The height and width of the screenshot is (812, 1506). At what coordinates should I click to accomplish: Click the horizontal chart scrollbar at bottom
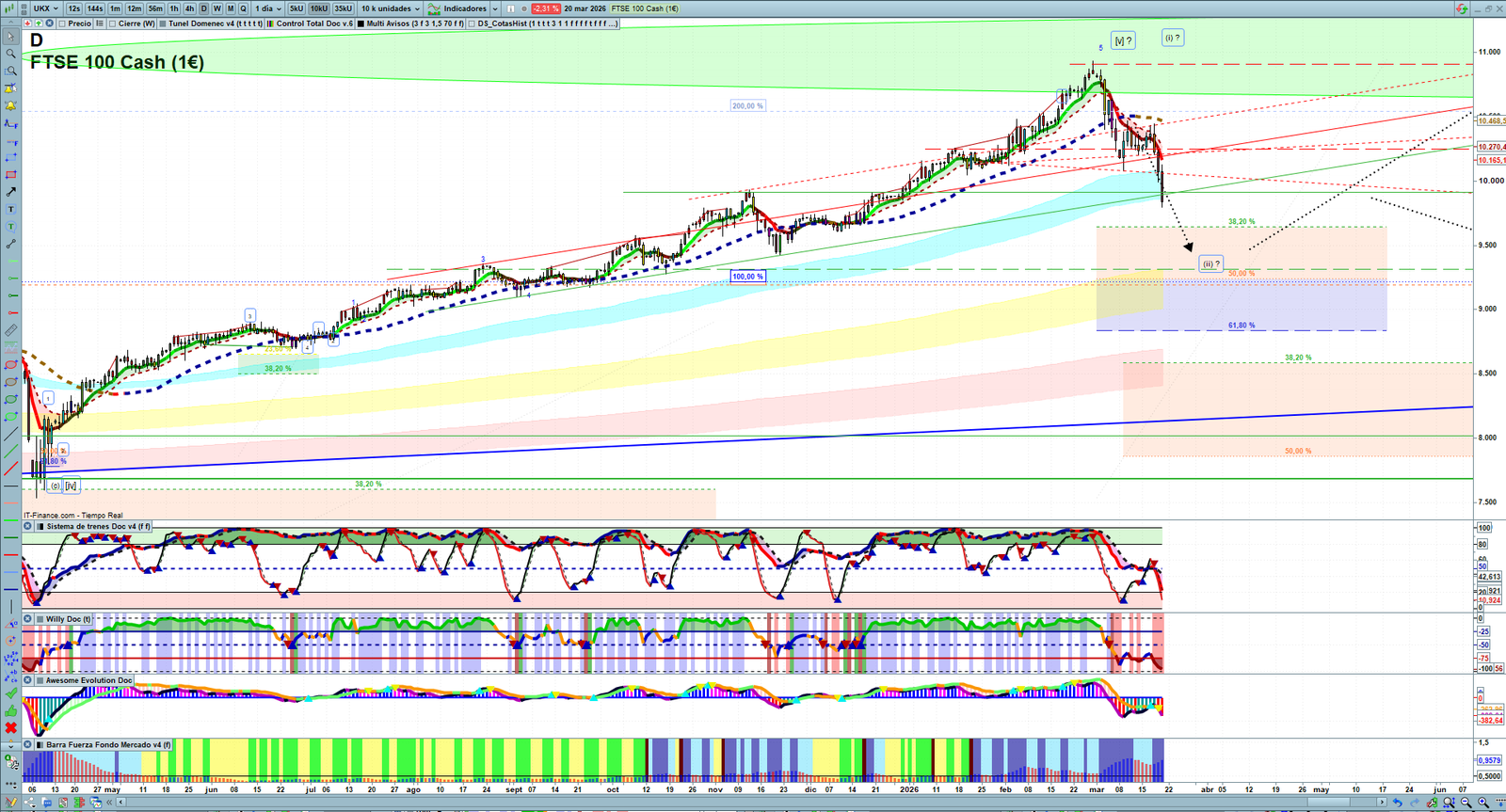(x=753, y=803)
